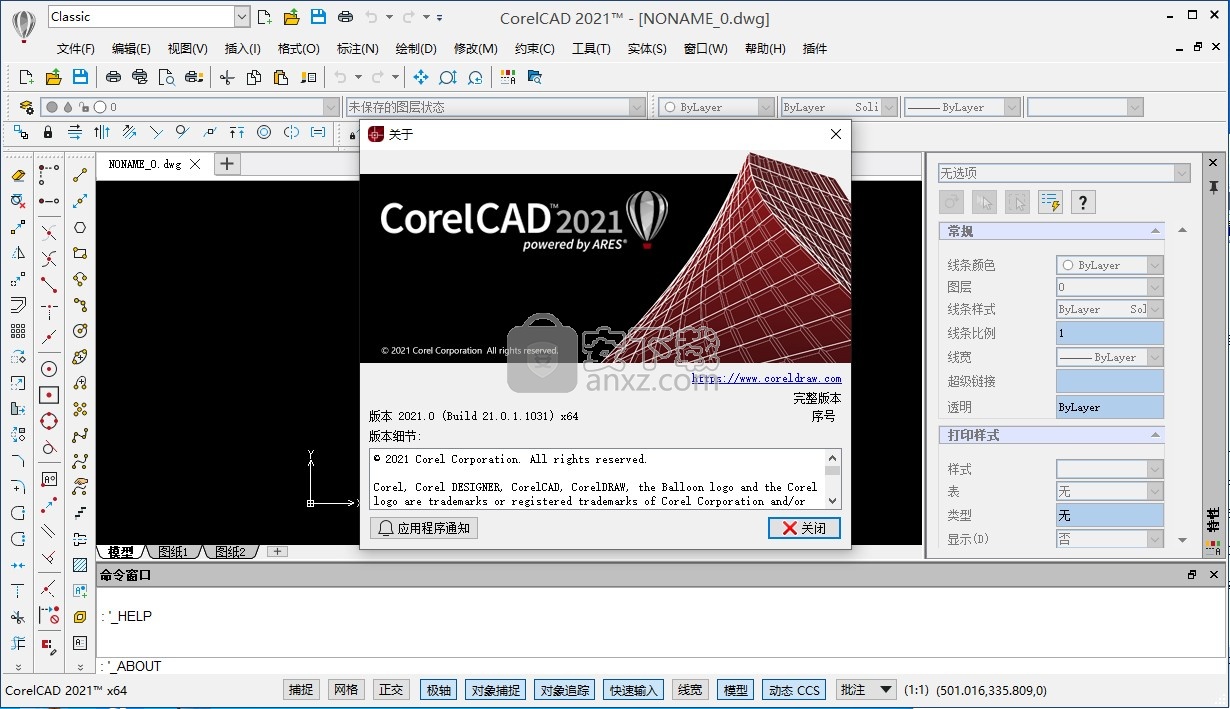
Task: Click the question mark help icon in Properties
Action: [1083, 202]
